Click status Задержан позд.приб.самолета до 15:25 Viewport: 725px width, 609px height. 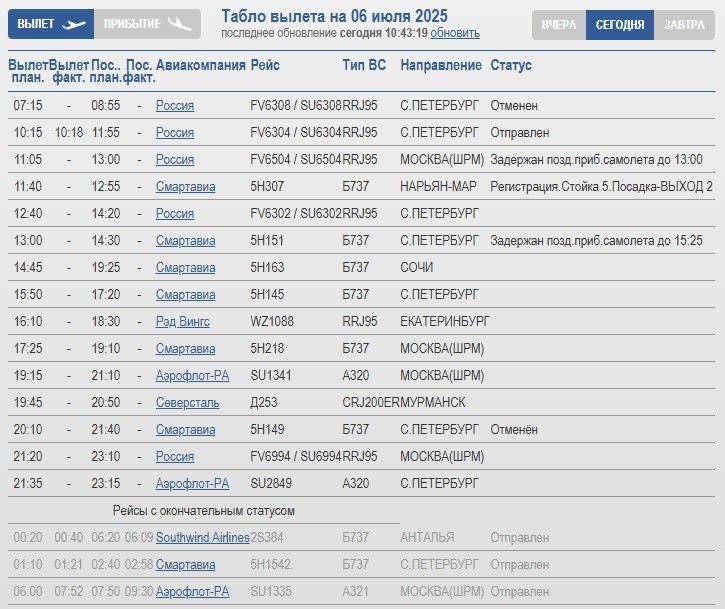click(596, 240)
